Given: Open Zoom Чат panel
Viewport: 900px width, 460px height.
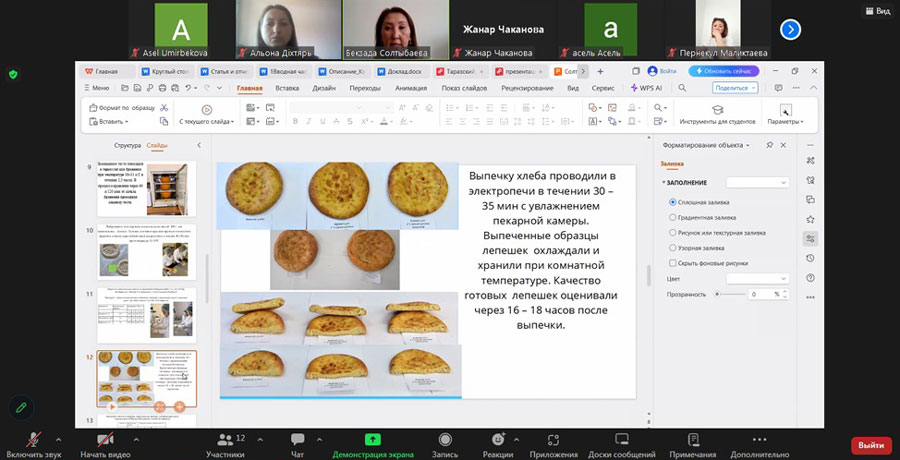Looking at the screenshot, I should [297, 439].
